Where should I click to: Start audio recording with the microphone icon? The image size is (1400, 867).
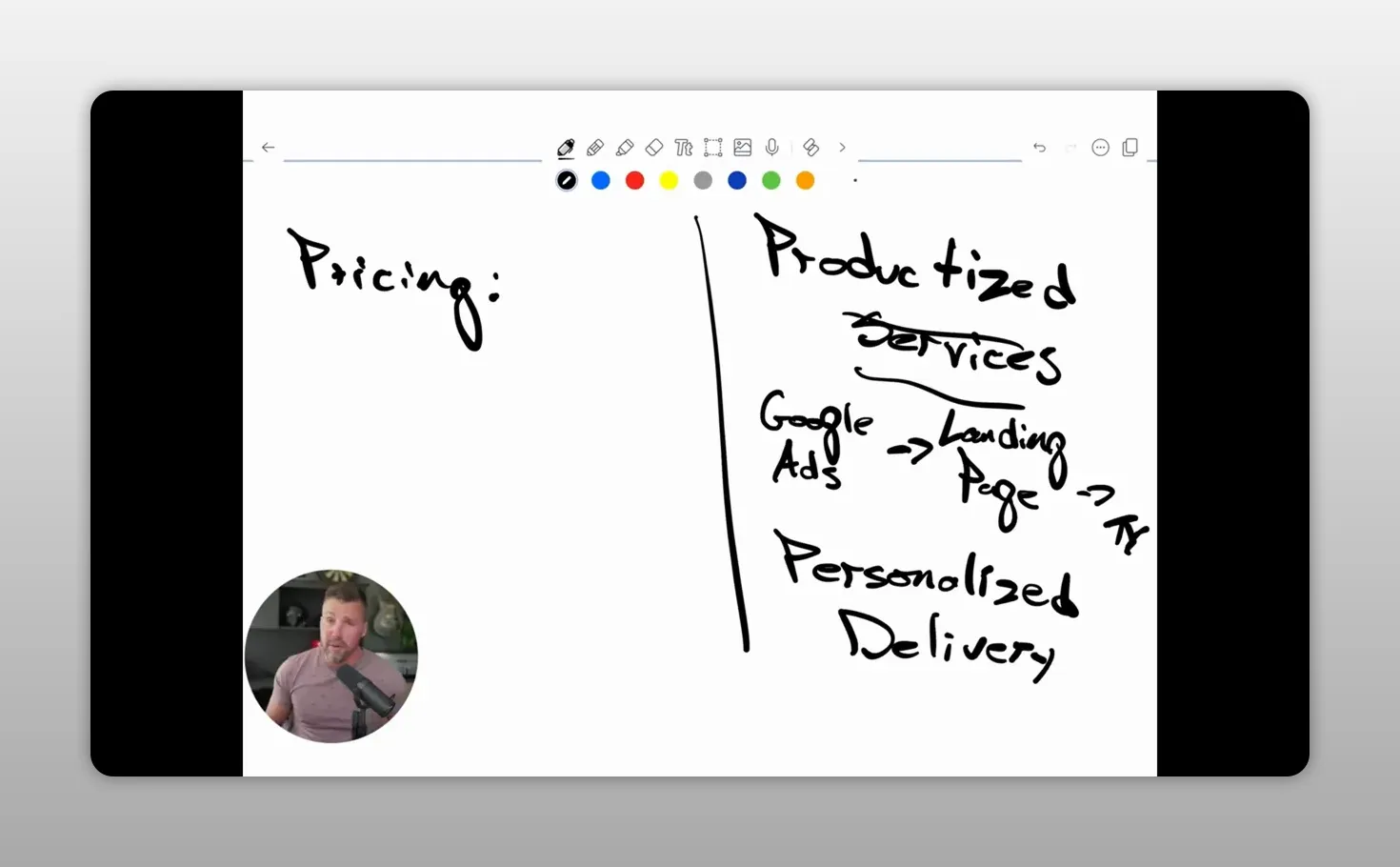(x=772, y=148)
